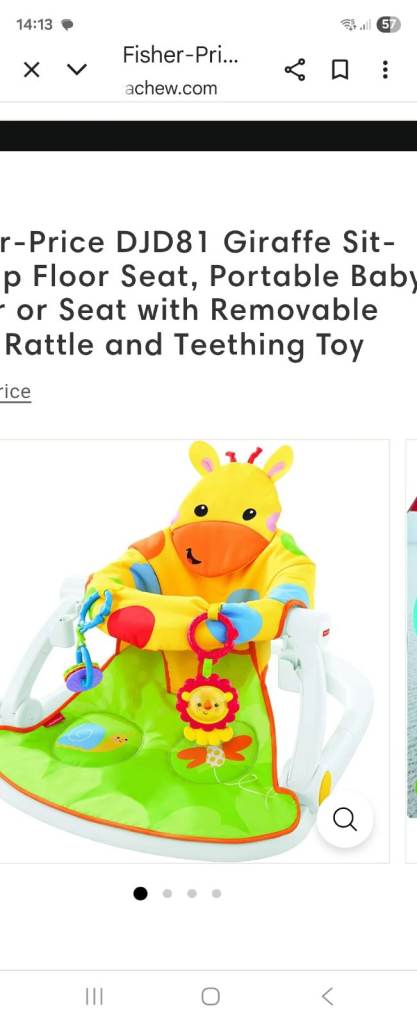The height and width of the screenshot is (1024, 417).
Task: Tap the Android home button
Action: tap(210, 996)
